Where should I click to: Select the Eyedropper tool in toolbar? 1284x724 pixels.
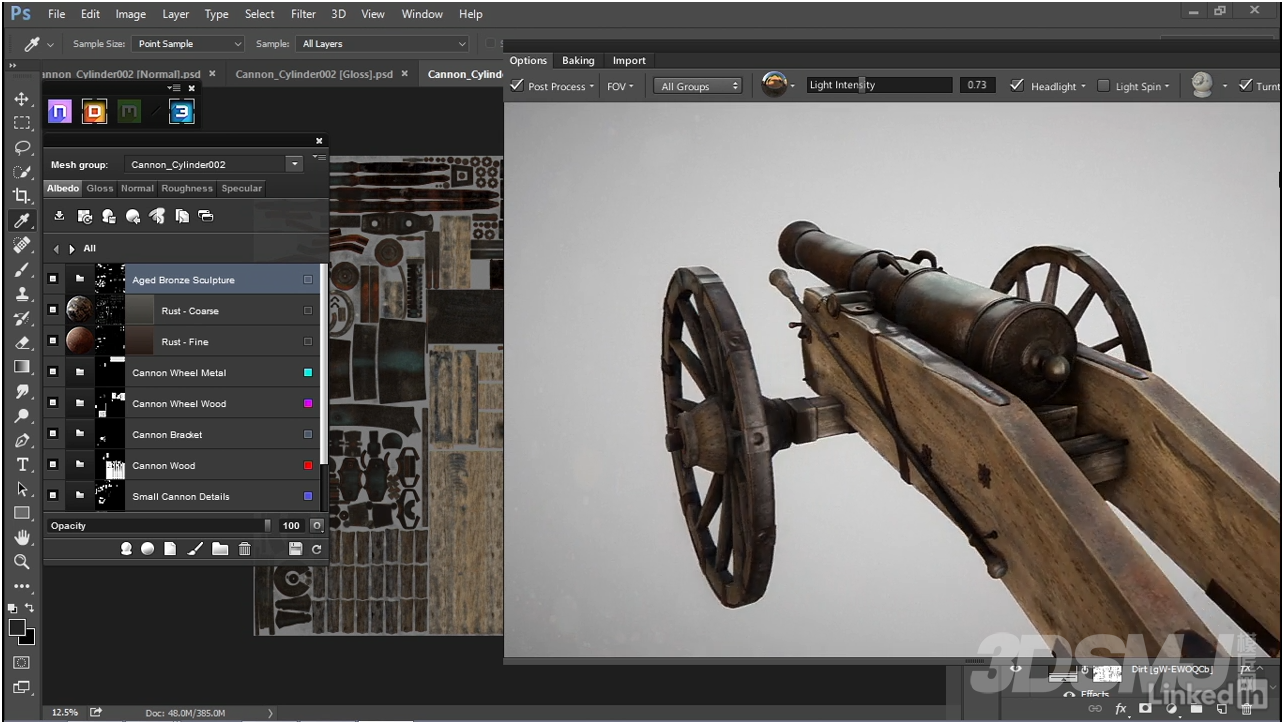(21, 221)
